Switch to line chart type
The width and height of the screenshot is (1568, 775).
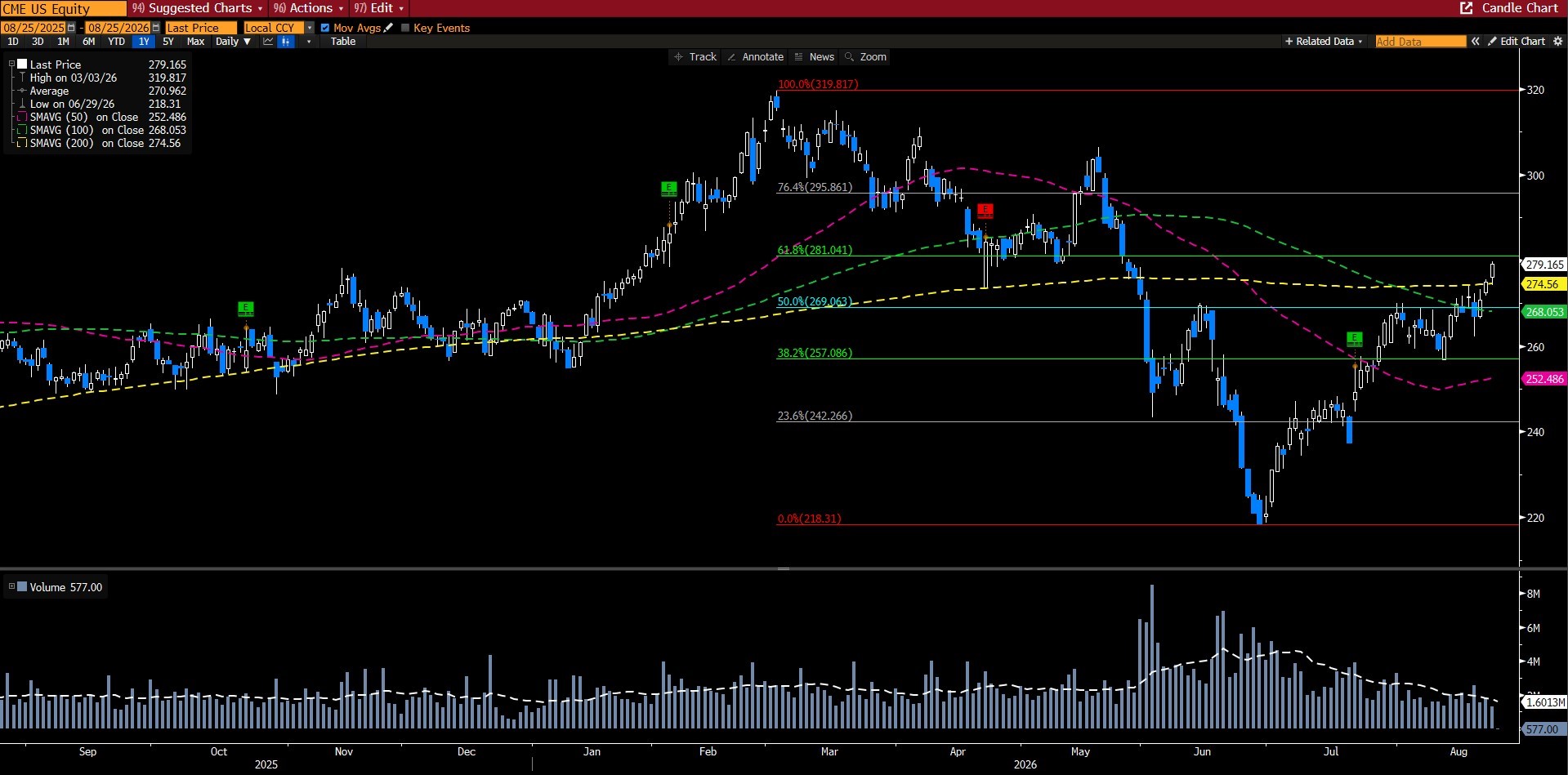coord(268,42)
